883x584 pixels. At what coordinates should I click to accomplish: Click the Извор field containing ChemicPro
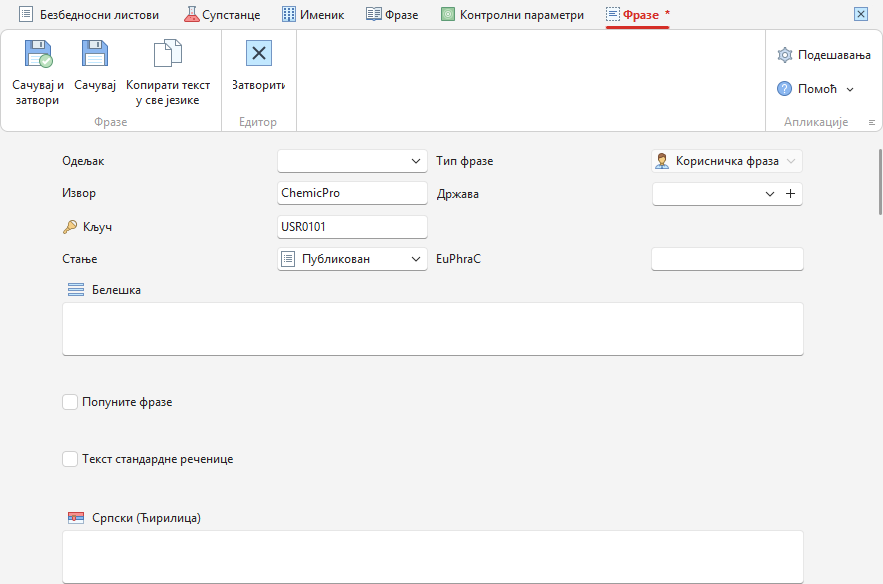tap(353, 193)
